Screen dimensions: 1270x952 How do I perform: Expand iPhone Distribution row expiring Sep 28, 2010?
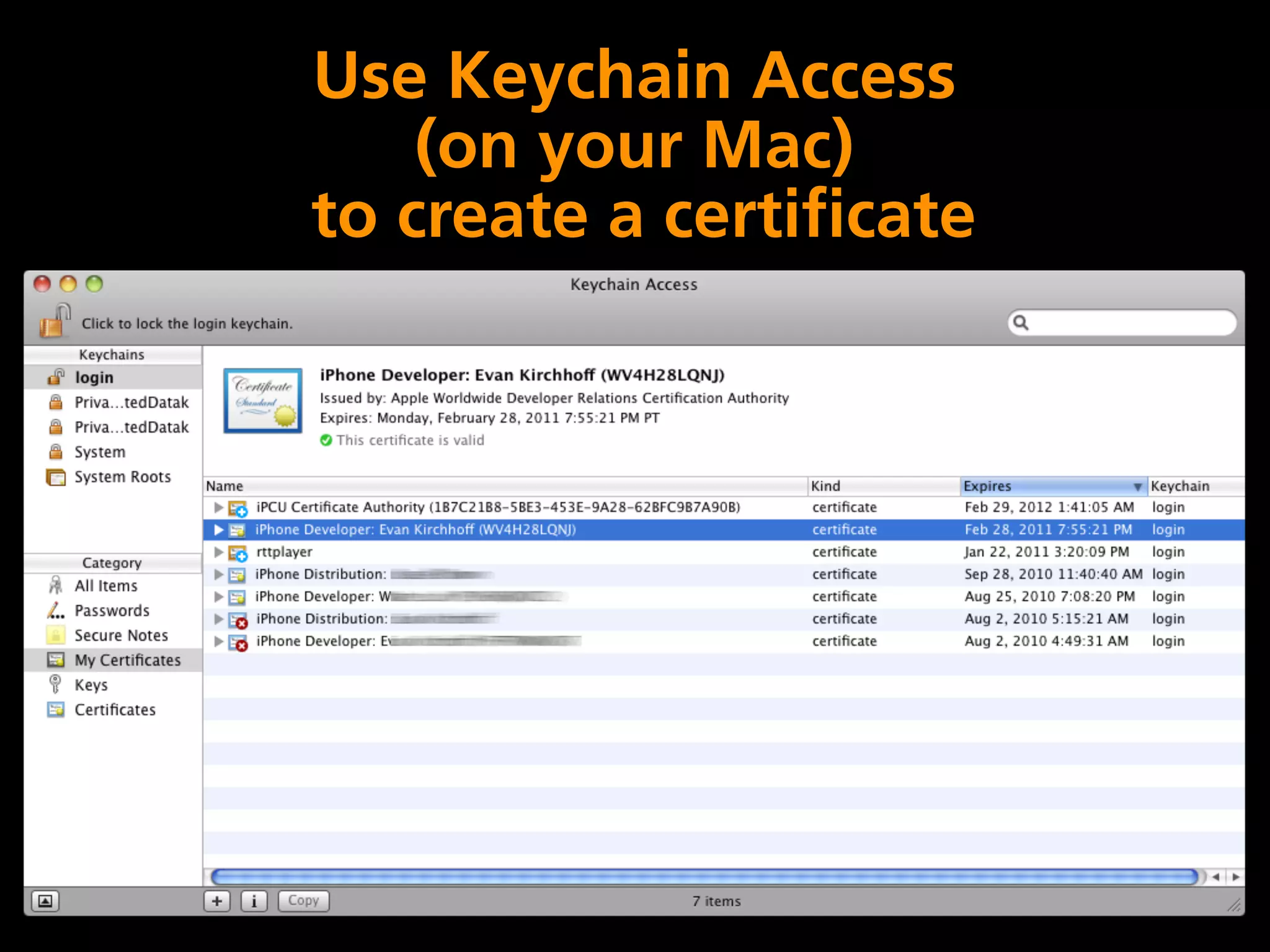pyautogui.click(x=218, y=574)
